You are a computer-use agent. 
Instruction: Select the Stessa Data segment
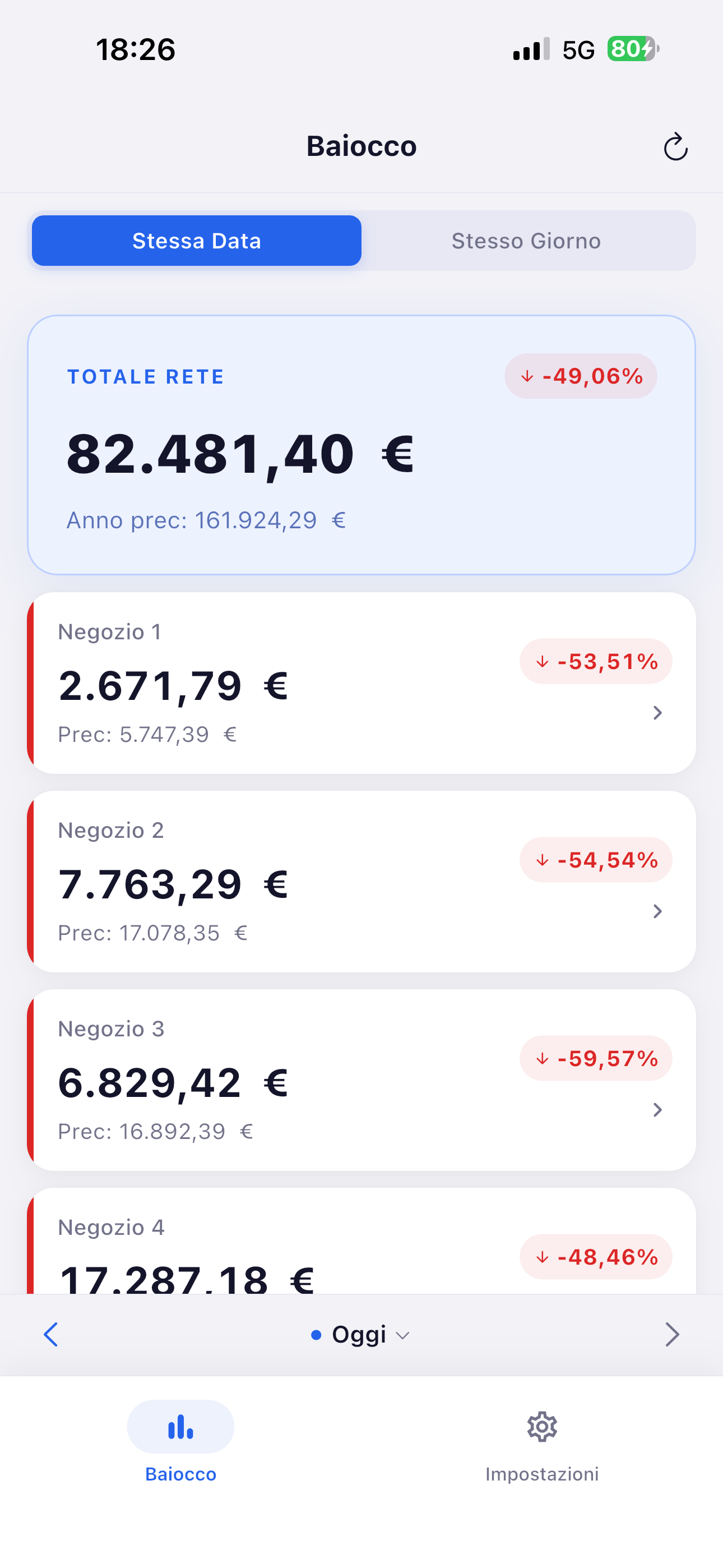tap(197, 241)
